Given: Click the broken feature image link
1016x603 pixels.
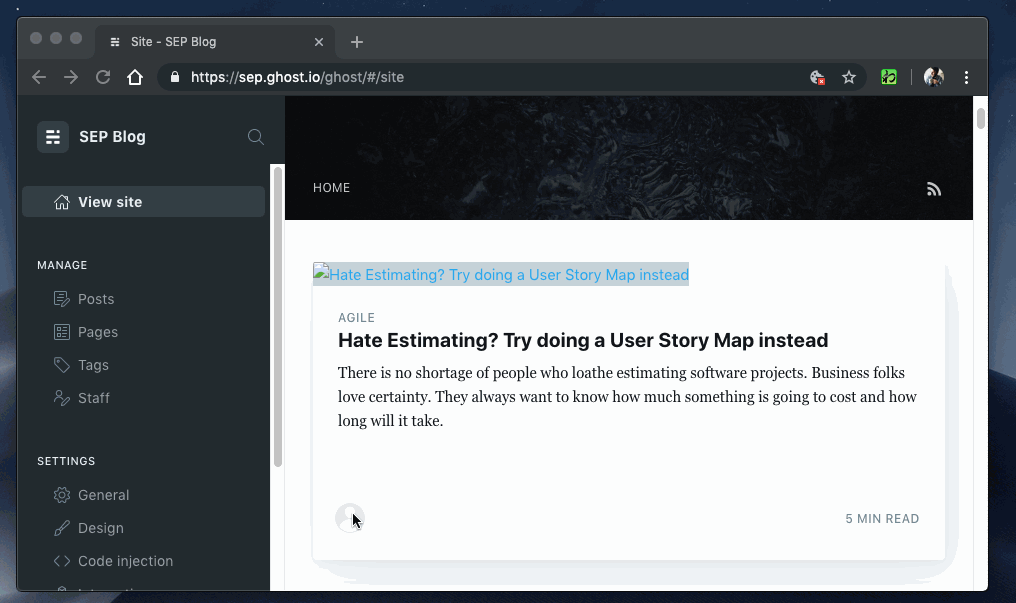Looking at the screenshot, I should [x=501, y=275].
